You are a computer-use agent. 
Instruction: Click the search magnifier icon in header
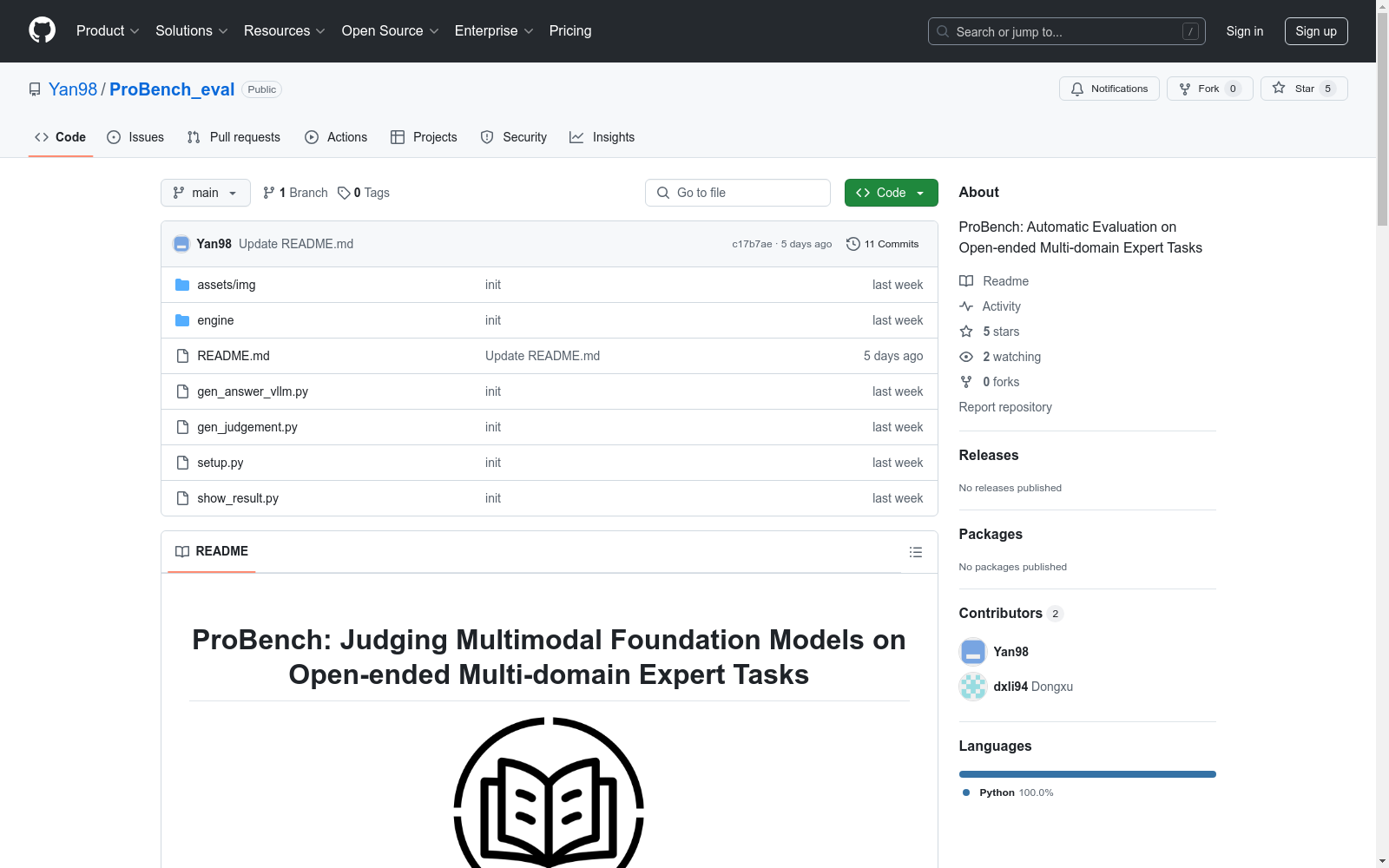(943, 31)
